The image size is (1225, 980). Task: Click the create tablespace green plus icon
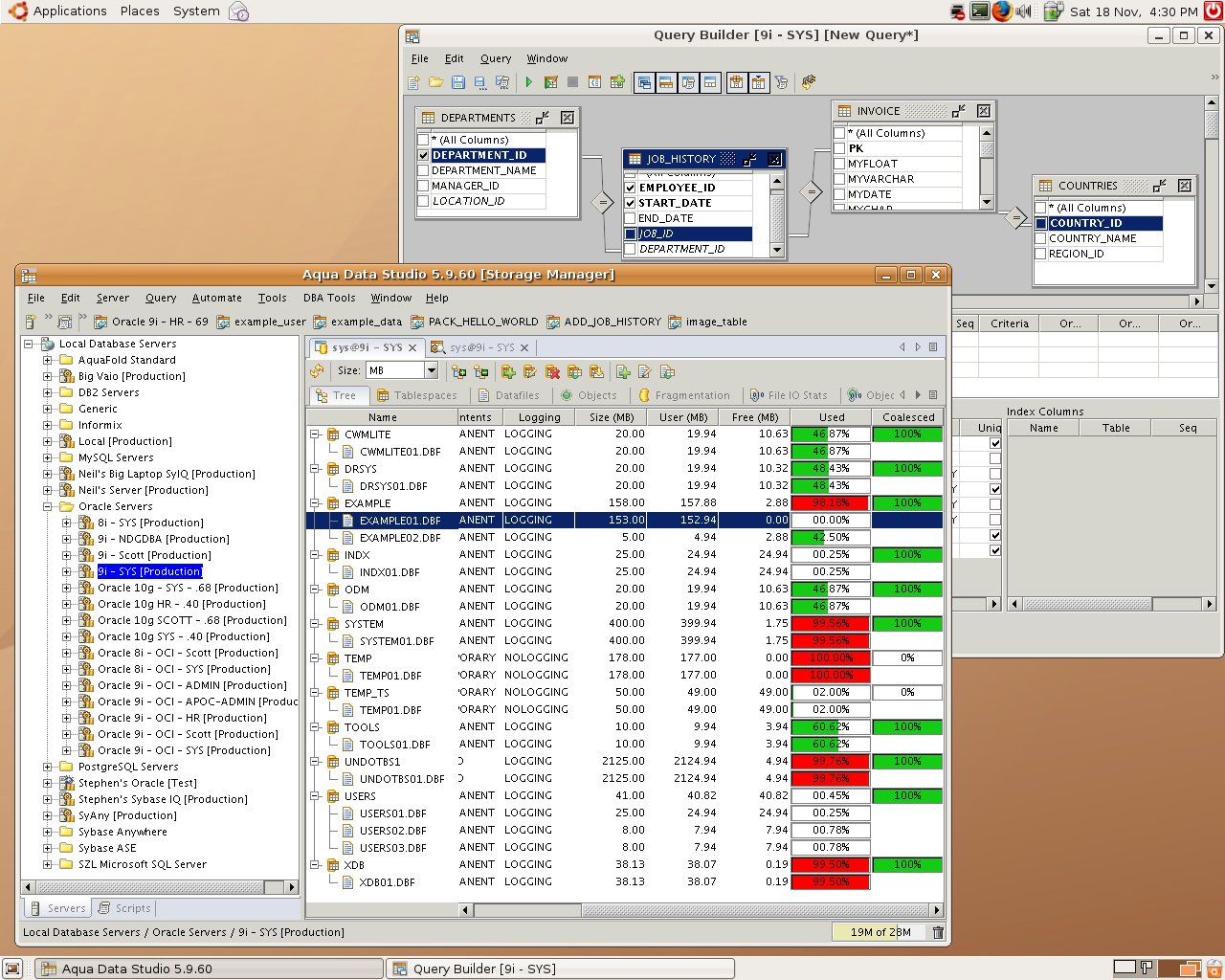point(508,371)
